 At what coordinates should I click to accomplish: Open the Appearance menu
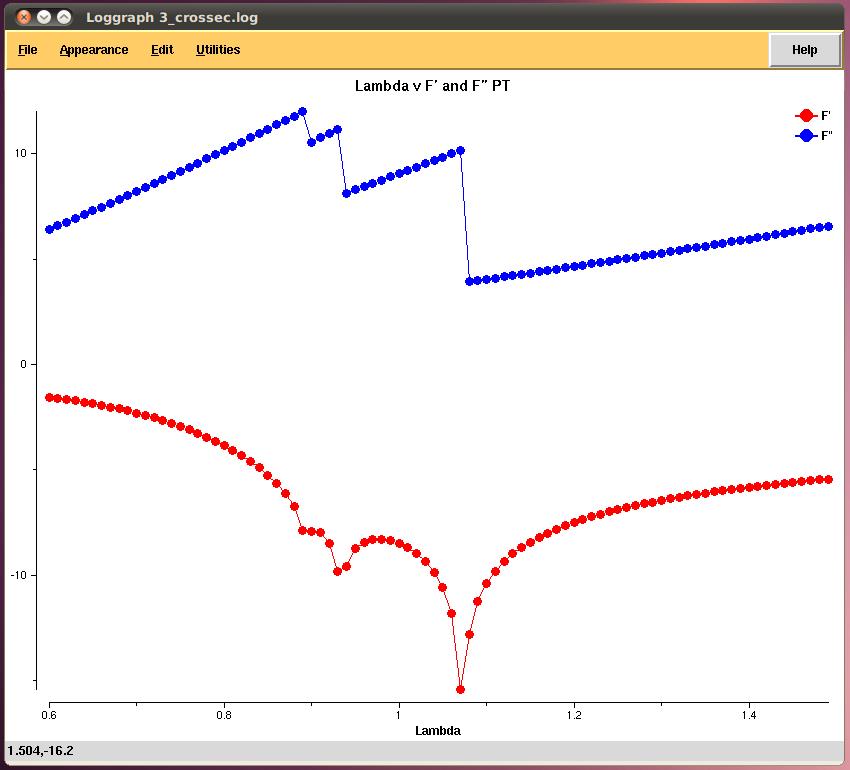click(94, 50)
